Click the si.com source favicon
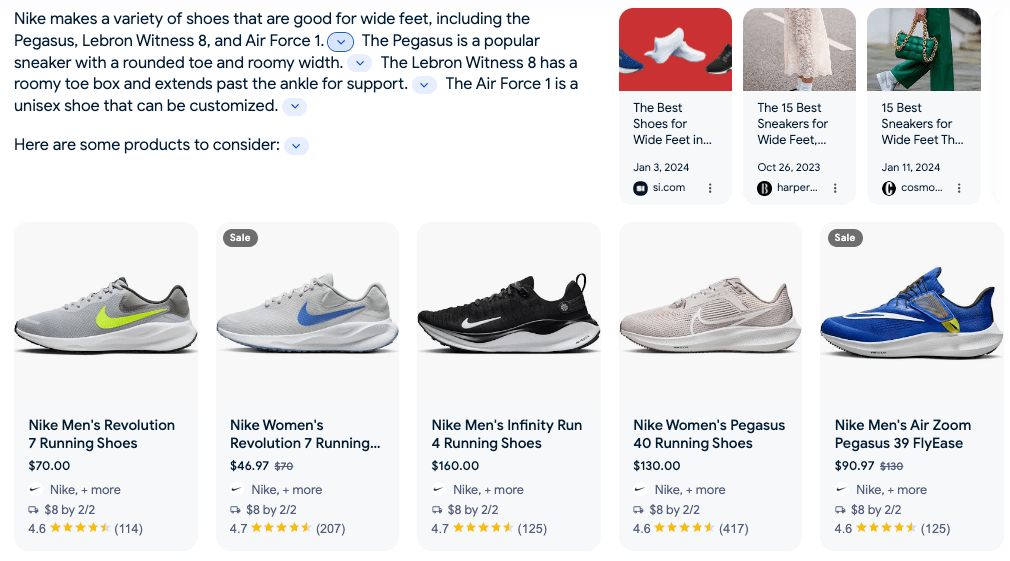 point(641,188)
